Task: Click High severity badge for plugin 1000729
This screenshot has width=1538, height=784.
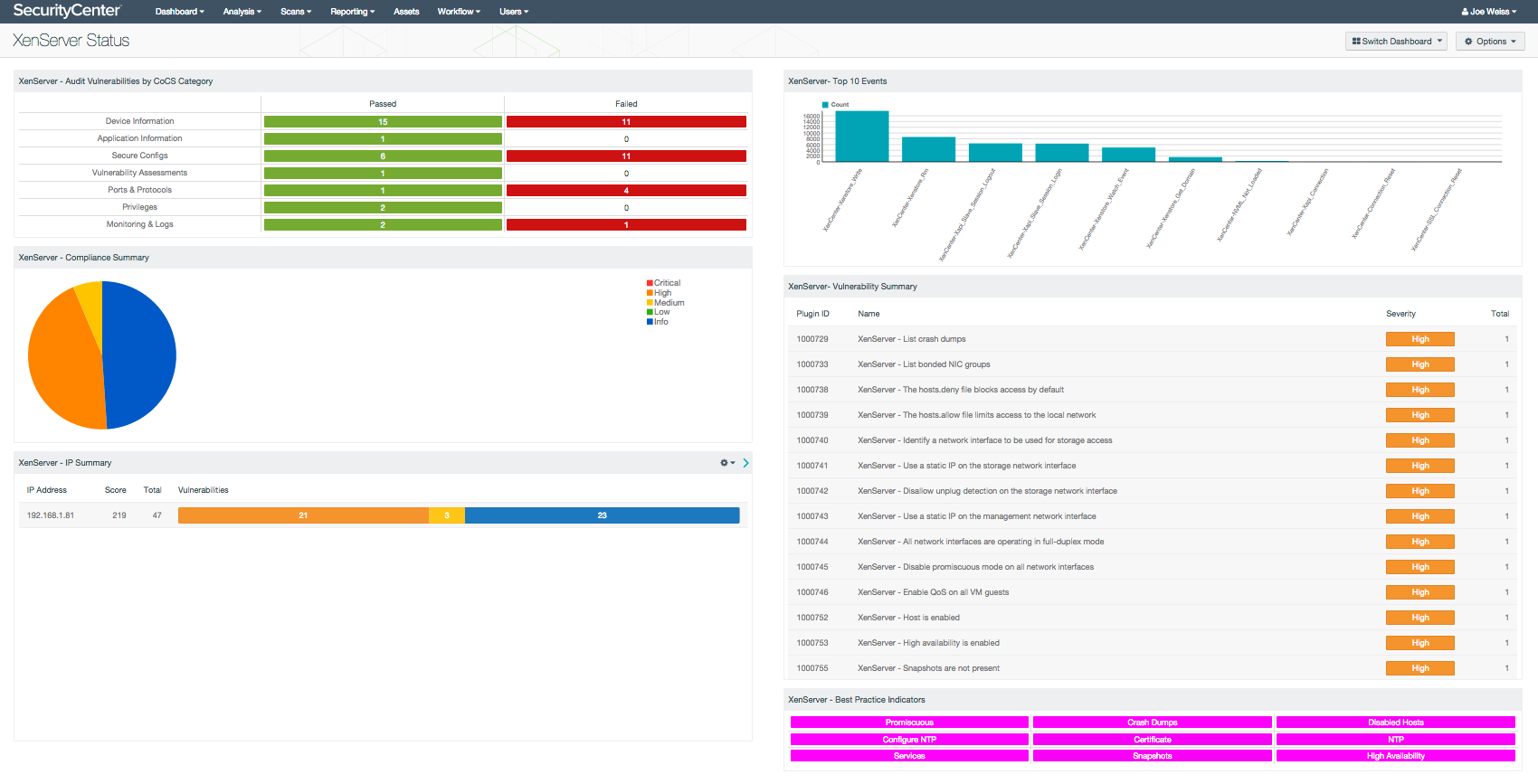Action: click(1420, 339)
